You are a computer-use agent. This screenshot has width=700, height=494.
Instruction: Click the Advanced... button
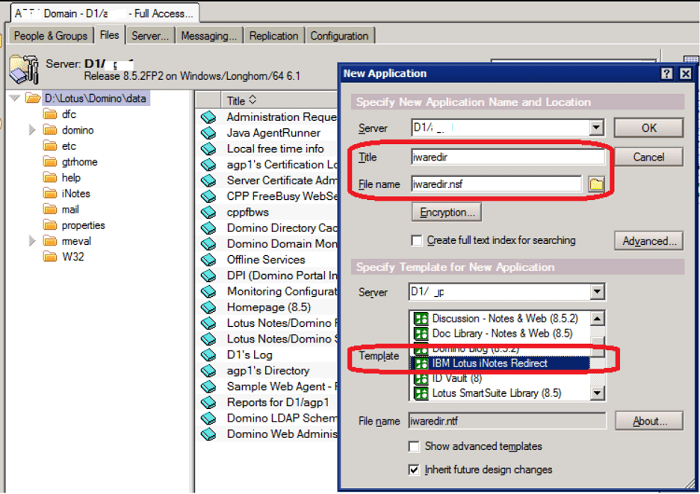tap(649, 241)
